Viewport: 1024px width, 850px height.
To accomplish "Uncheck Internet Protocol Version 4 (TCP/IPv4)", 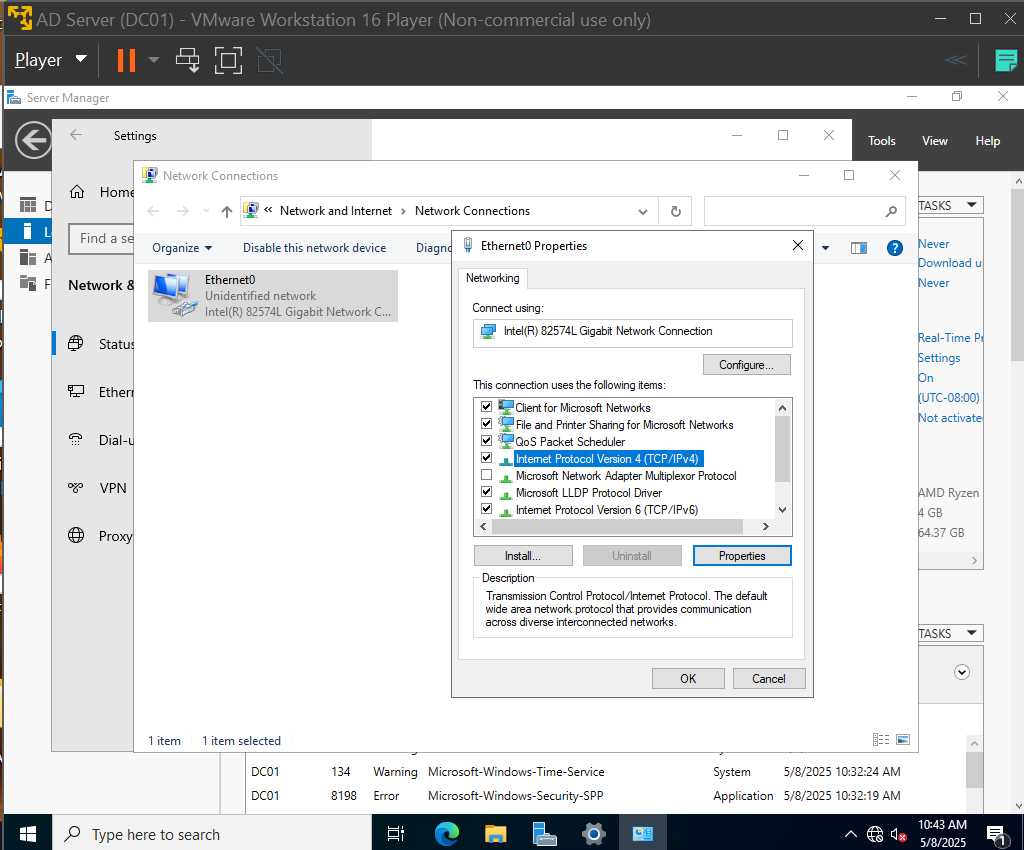I will (x=487, y=458).
